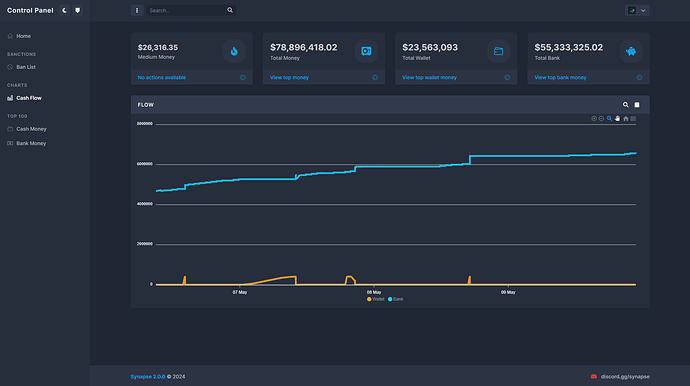The width and height of the screenshot is (690, 386).
Task: Toggle Bank series in chart legend
Action: click(396, 299)
